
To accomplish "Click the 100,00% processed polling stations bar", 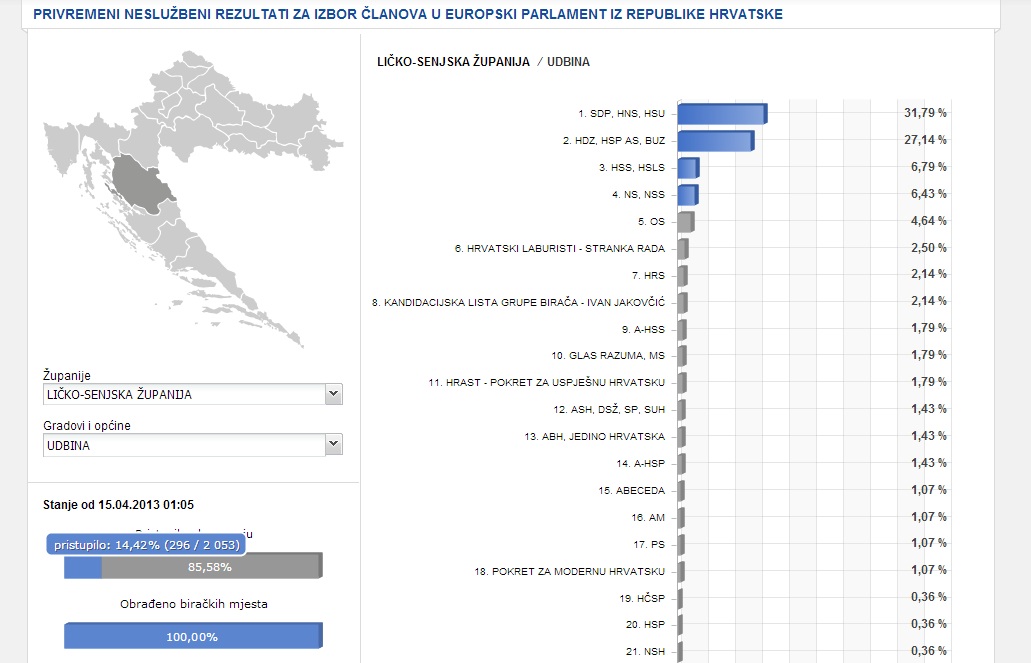I will 193,636.
